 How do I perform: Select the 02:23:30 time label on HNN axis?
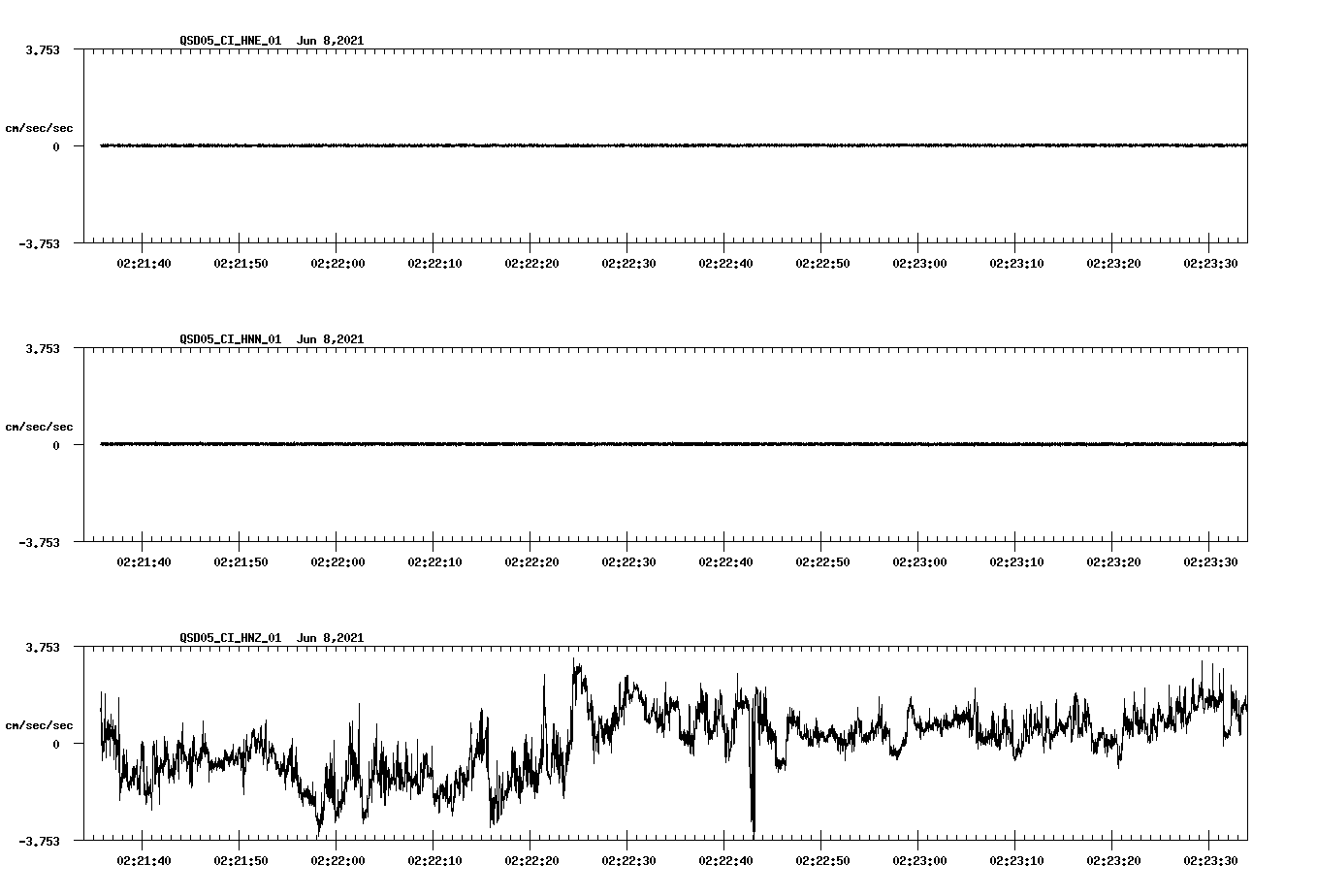[1210, 562]
